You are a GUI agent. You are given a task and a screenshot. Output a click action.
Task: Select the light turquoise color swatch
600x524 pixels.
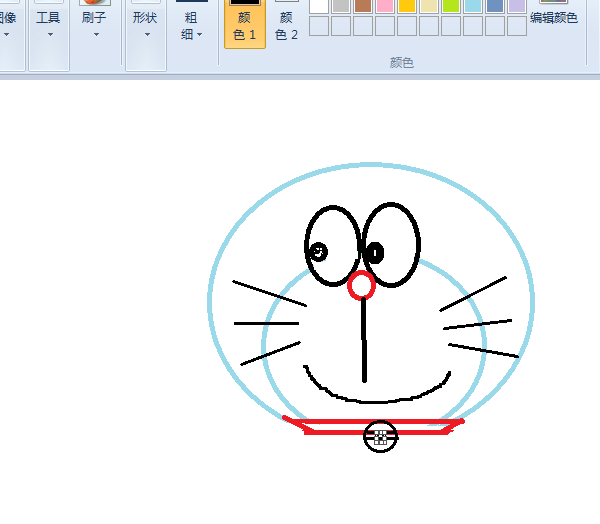[x=473, y=5]
